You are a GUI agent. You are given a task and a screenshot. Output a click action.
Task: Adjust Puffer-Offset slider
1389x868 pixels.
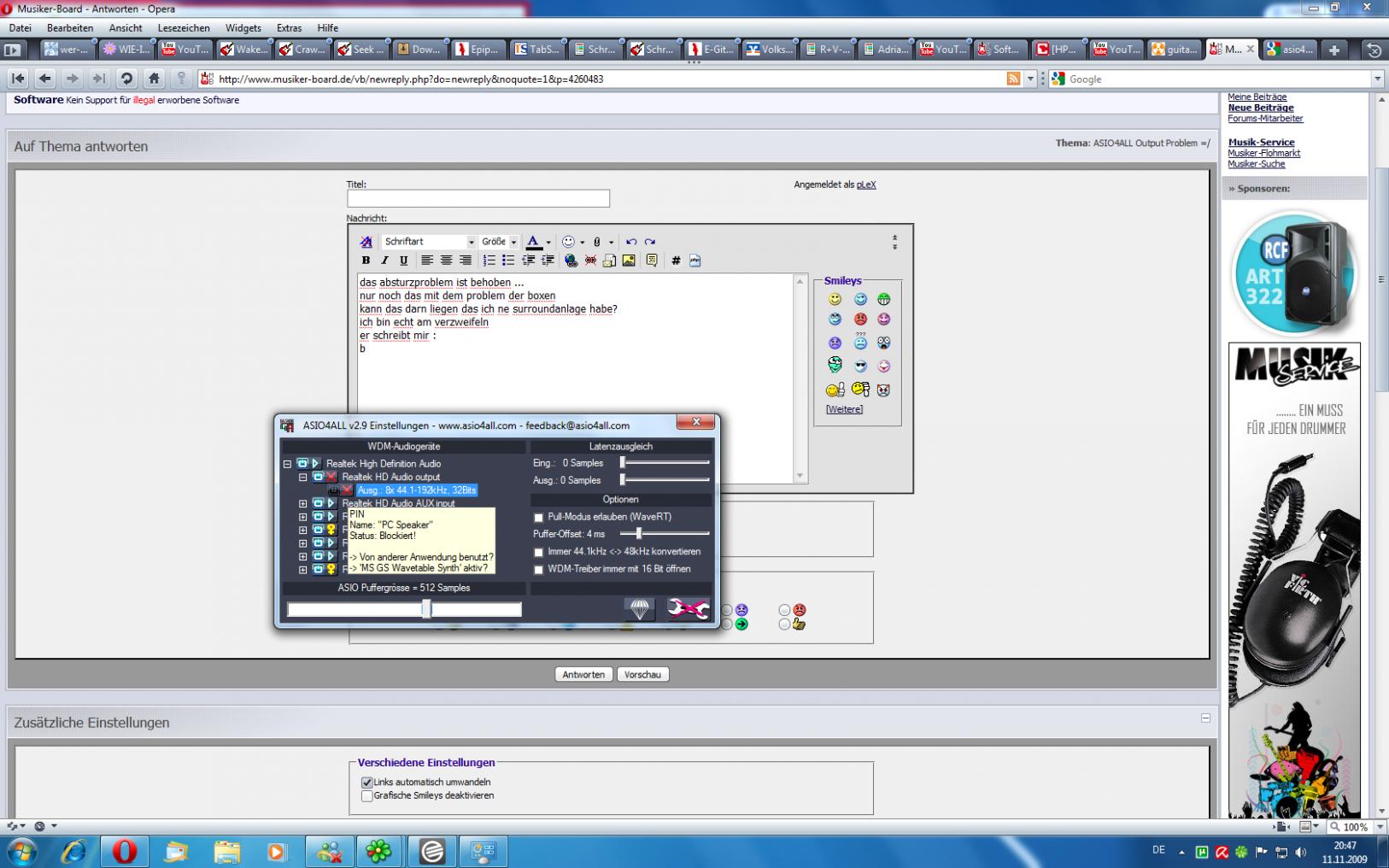coord(637,534)
